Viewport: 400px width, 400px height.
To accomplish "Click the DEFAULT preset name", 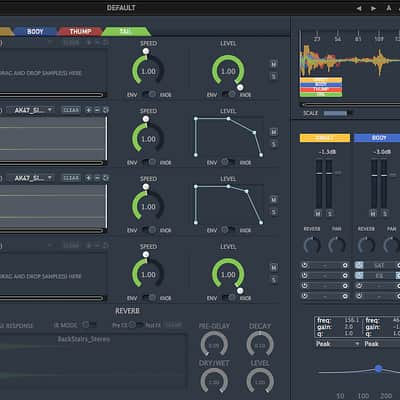I will [121, 8].
